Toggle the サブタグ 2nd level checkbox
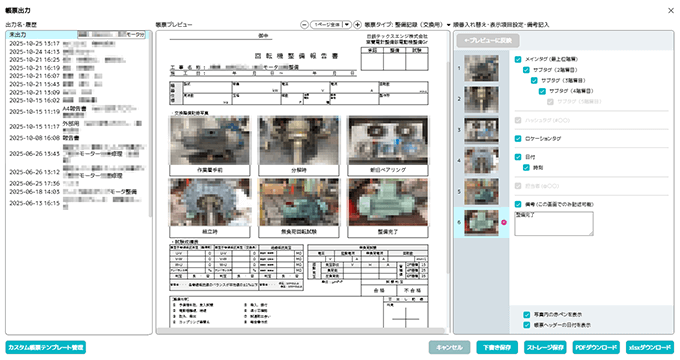This screenshot has height=360, width=680. (x=526, y=70)
